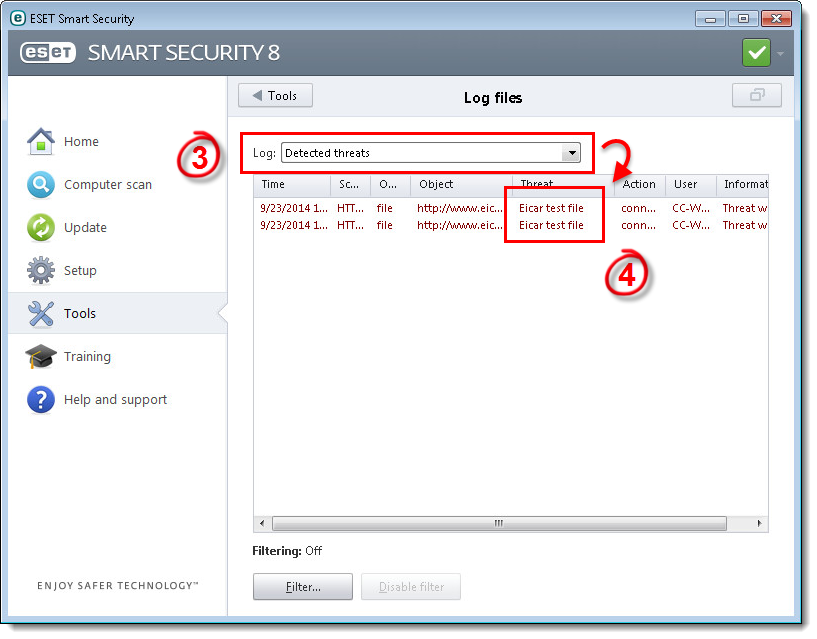This screenshot has height=639, width=817.
Task: Click the green Update arrows icon
Action: click(x=41, y=228)
